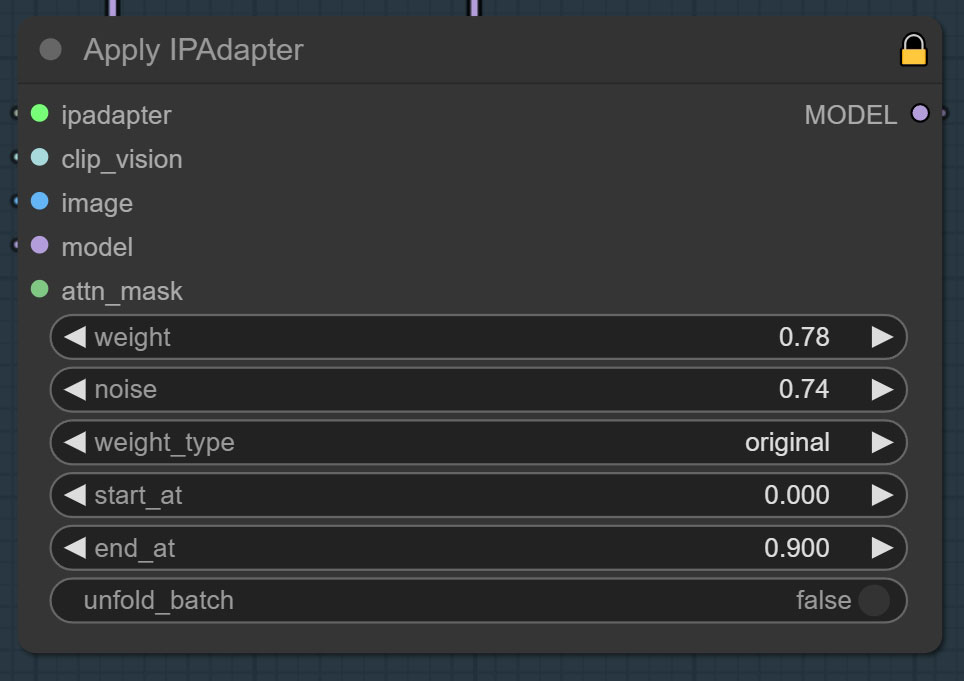Open the weight_type selection widget
The width and height of the screenshot is (964, 681).
click(478, 442)
